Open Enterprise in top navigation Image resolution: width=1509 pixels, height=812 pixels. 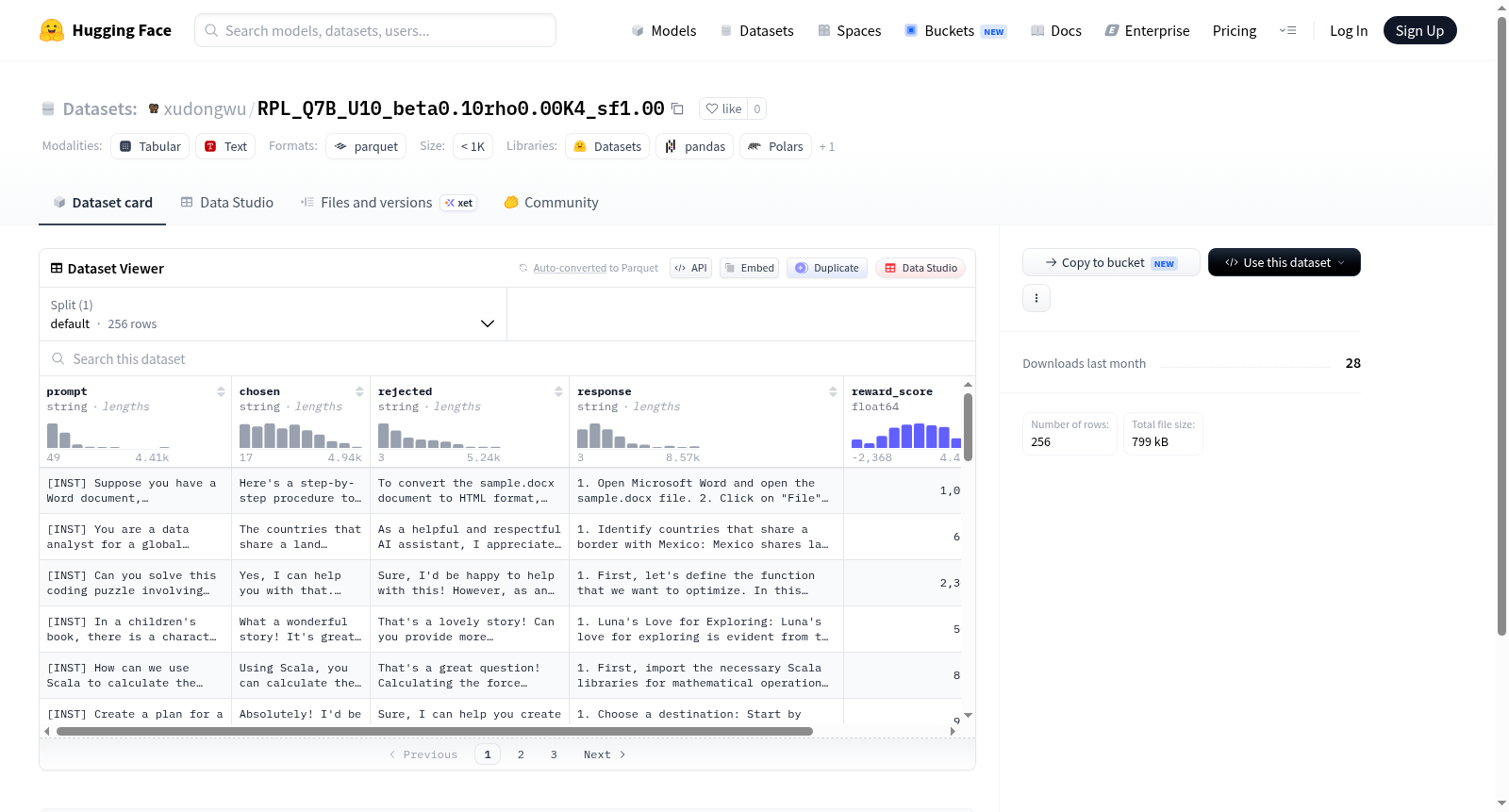pos(1147,30)
